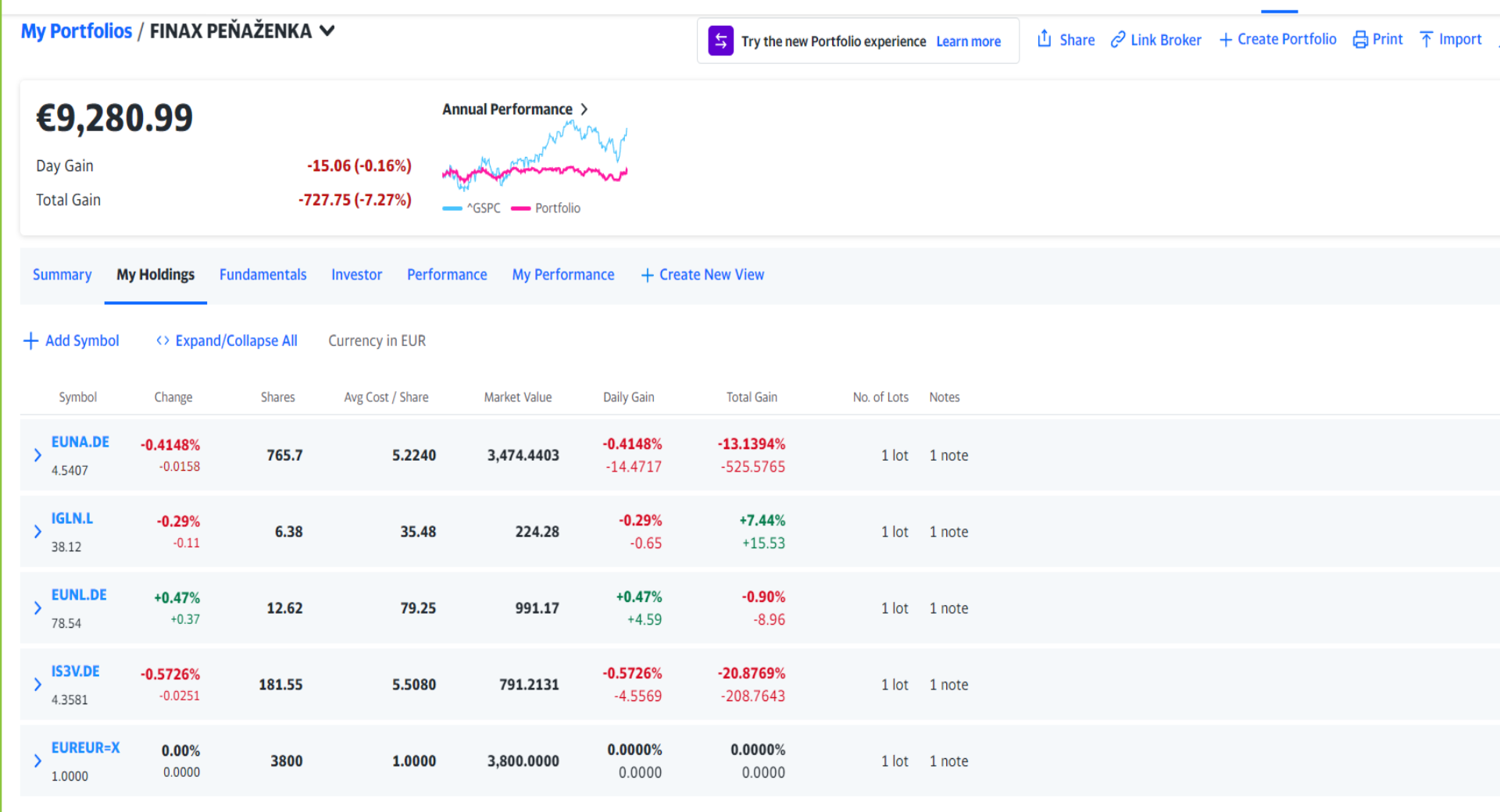Go to My Portfolios breadcrumb link
This screenshot has height=812, width=1500.
76,31
